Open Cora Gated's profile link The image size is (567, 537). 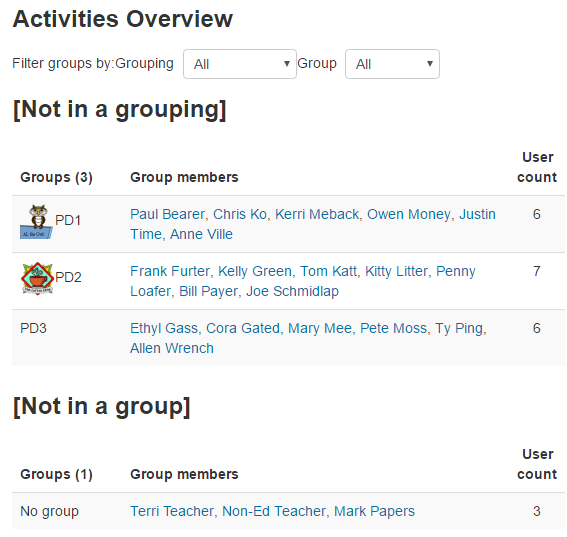point(243,328)
